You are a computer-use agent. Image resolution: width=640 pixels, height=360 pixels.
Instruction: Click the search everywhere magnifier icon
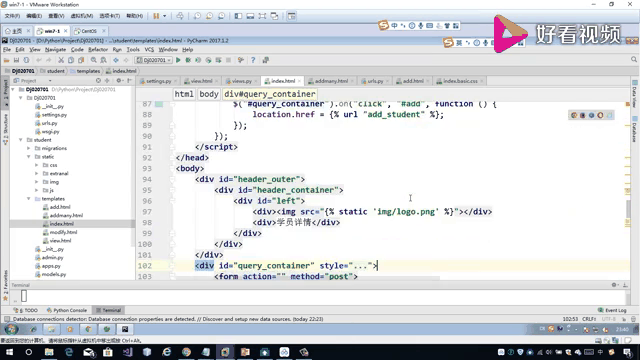point(634,60)
